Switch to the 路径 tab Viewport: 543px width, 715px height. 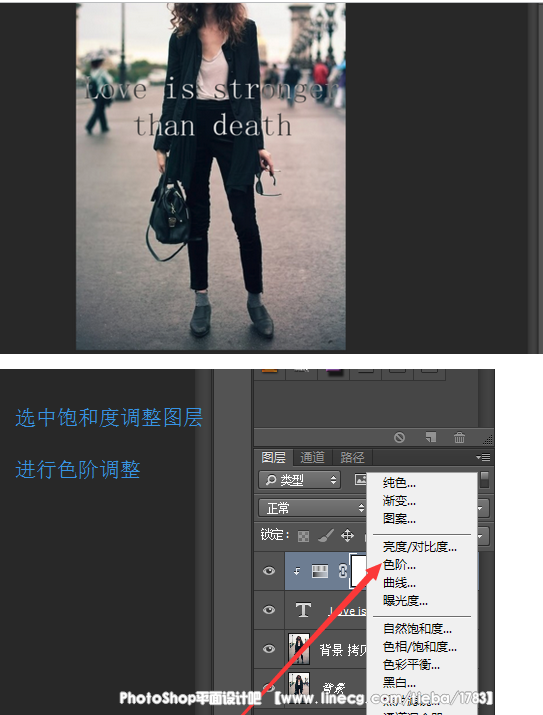352,457
